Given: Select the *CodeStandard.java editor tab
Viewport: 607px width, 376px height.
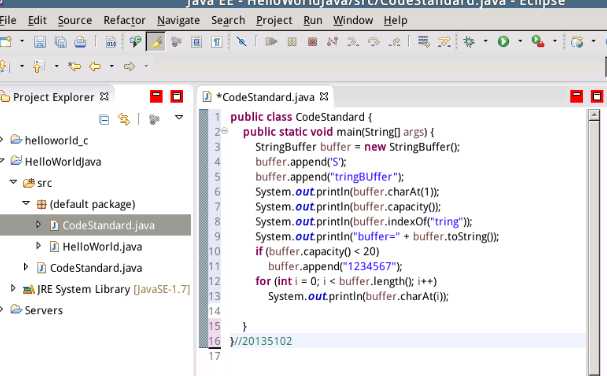Looking at the screenshot, I should [x=265, y=97].
